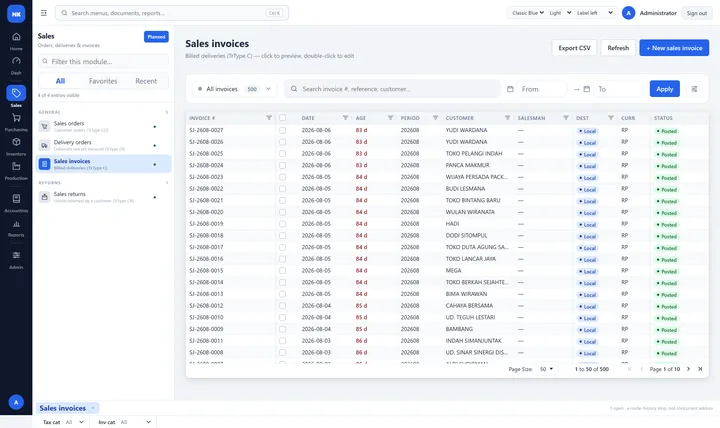
Task: Click the NK app logo
Action: click(16, 14)
